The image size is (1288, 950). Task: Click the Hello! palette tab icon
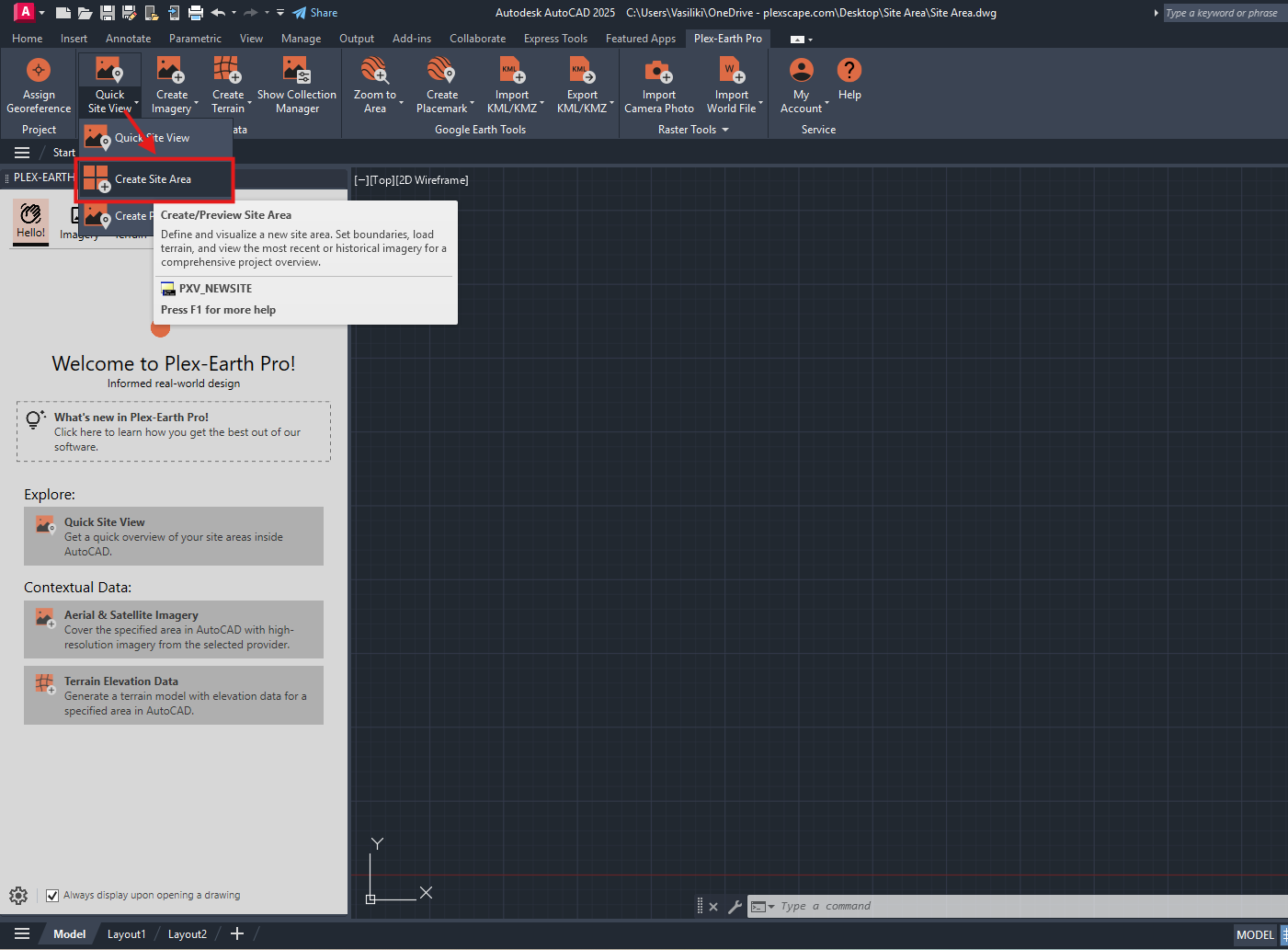(30, 221)
